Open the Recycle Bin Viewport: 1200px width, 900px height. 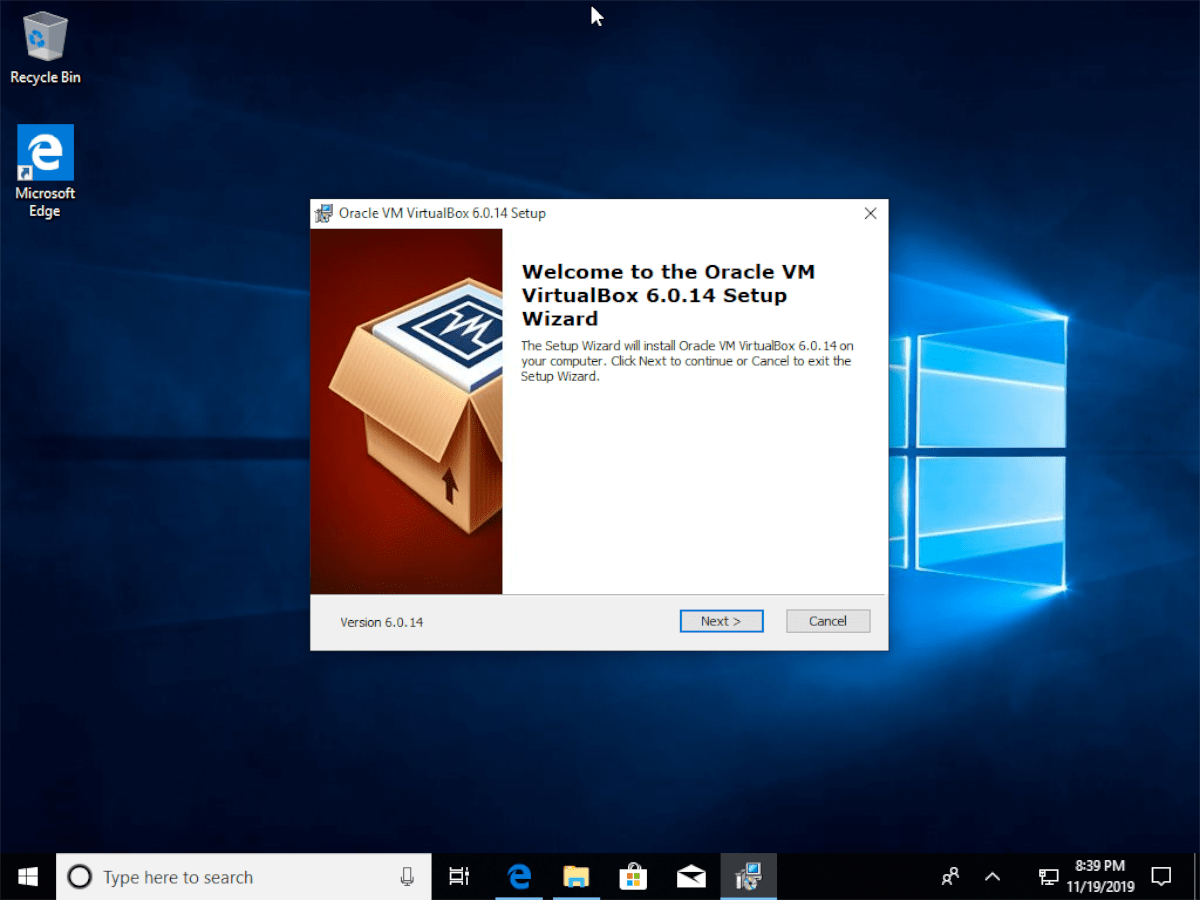tap(43, 40)
